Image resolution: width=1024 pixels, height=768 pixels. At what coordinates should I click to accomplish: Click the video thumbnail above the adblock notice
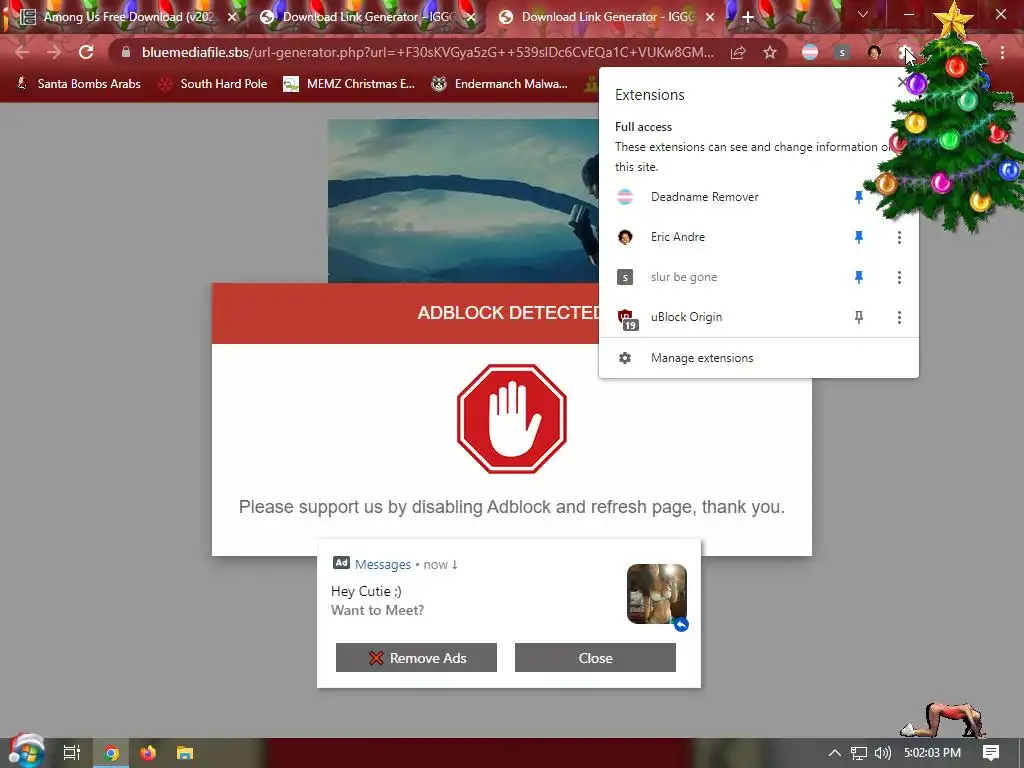point(463,201)
